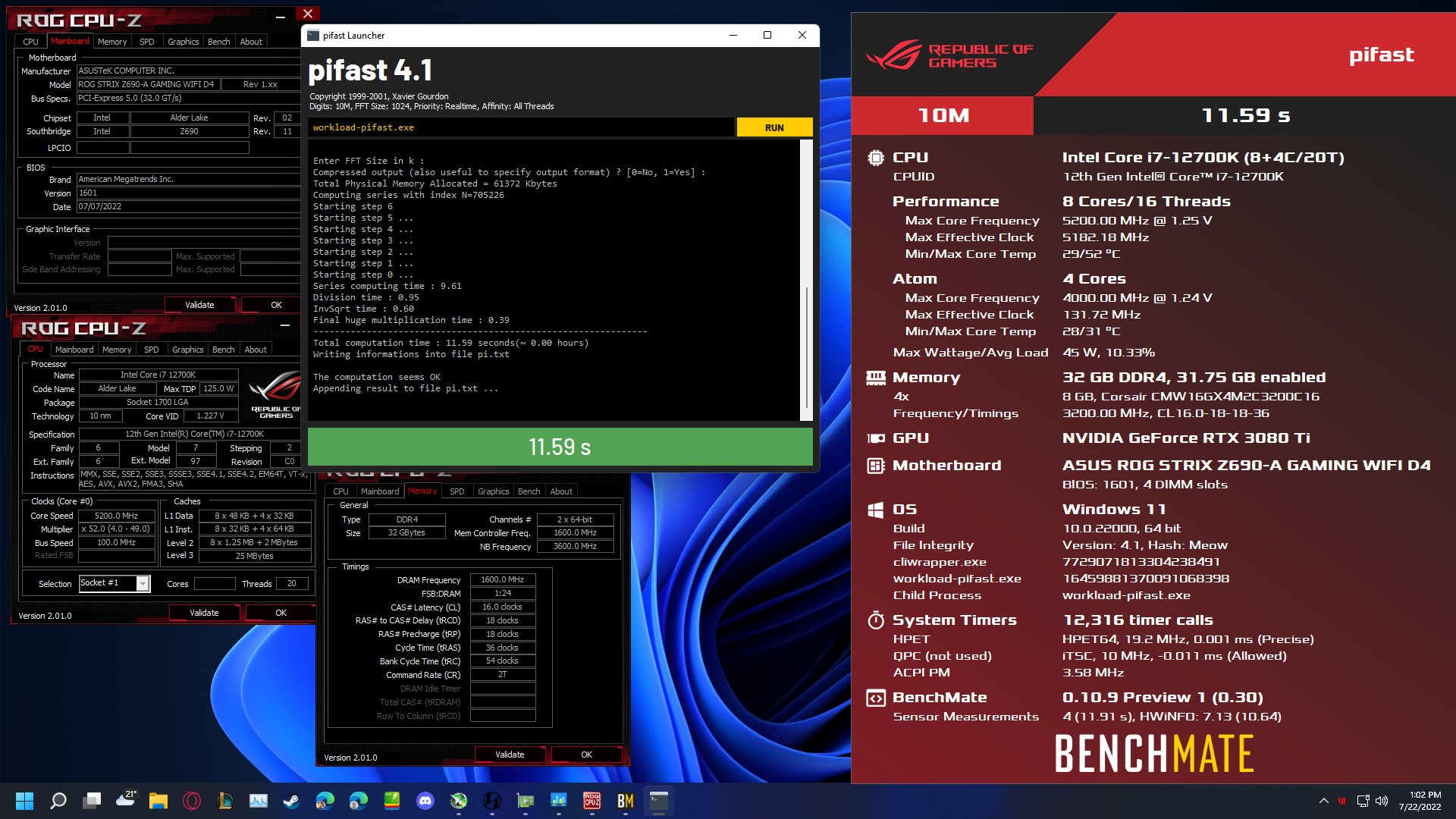Click the taskbar clock showing 1:02 PM
The height and width of the screenshot is (819, 1456).
1420,801
